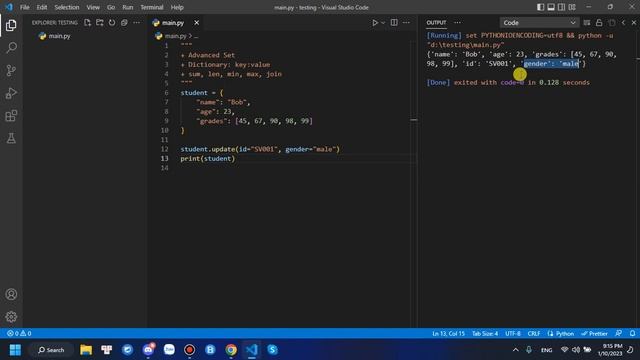This screenshot has height=360, width=640.
Task: Open main.py in the Explorer tree
Action: coord(60,36)
